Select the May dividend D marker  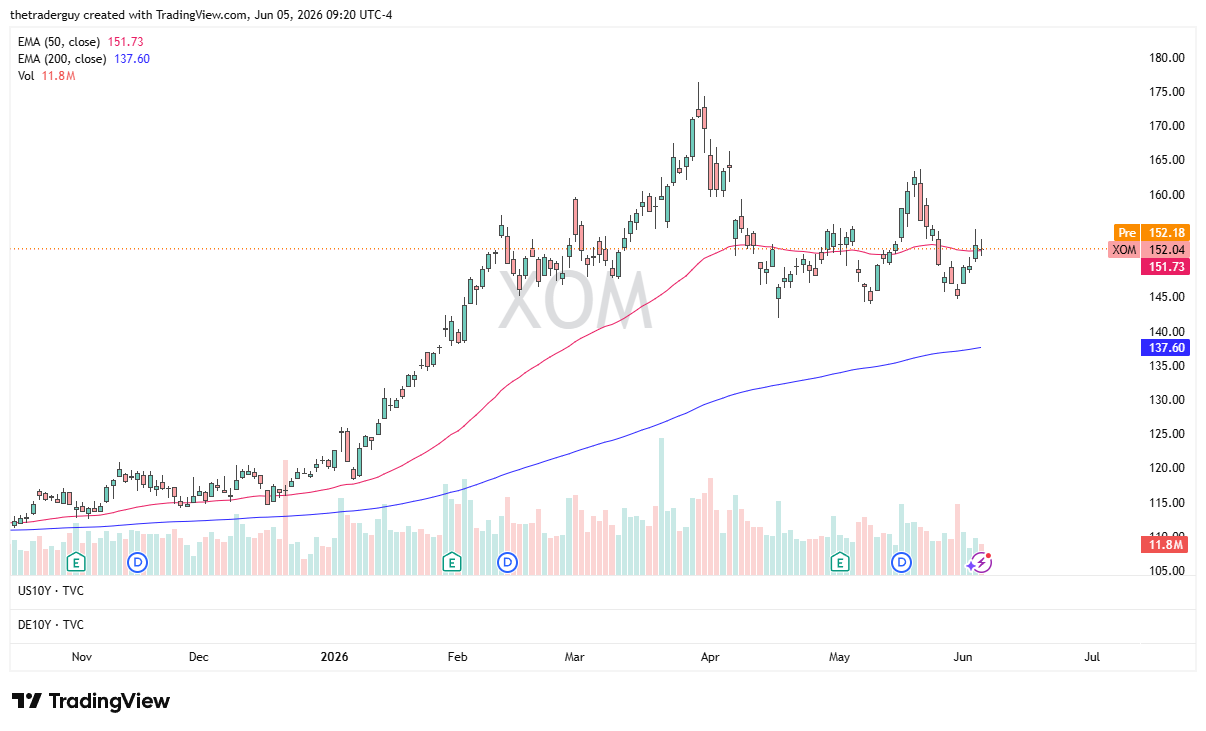click(903, 563)
